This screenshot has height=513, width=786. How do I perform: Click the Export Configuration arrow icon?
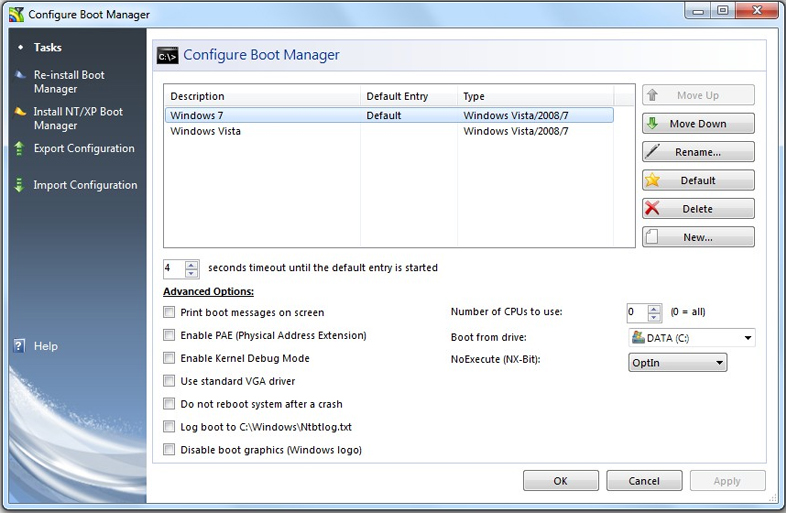click(x=19, y=149)
